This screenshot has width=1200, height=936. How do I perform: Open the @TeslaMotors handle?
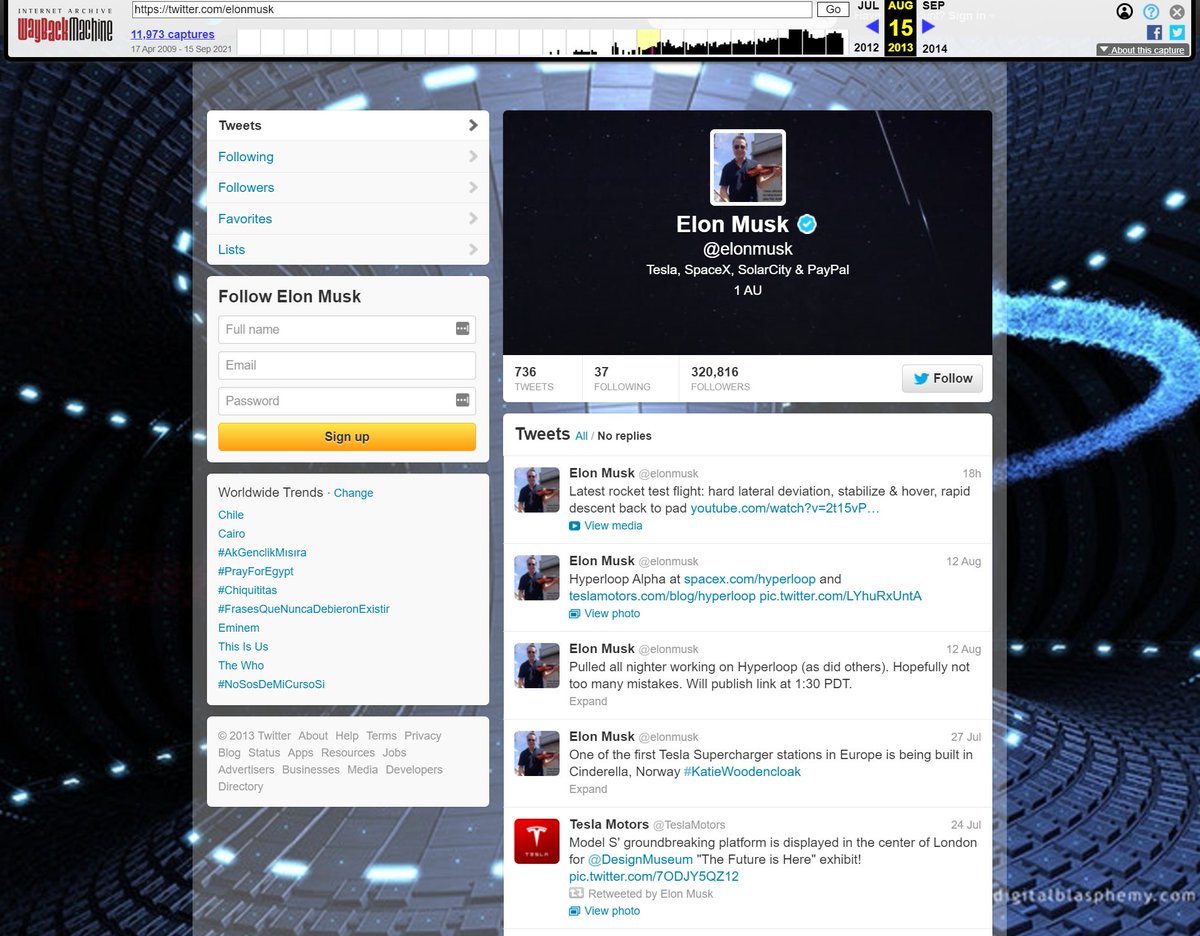coord(689,825)
